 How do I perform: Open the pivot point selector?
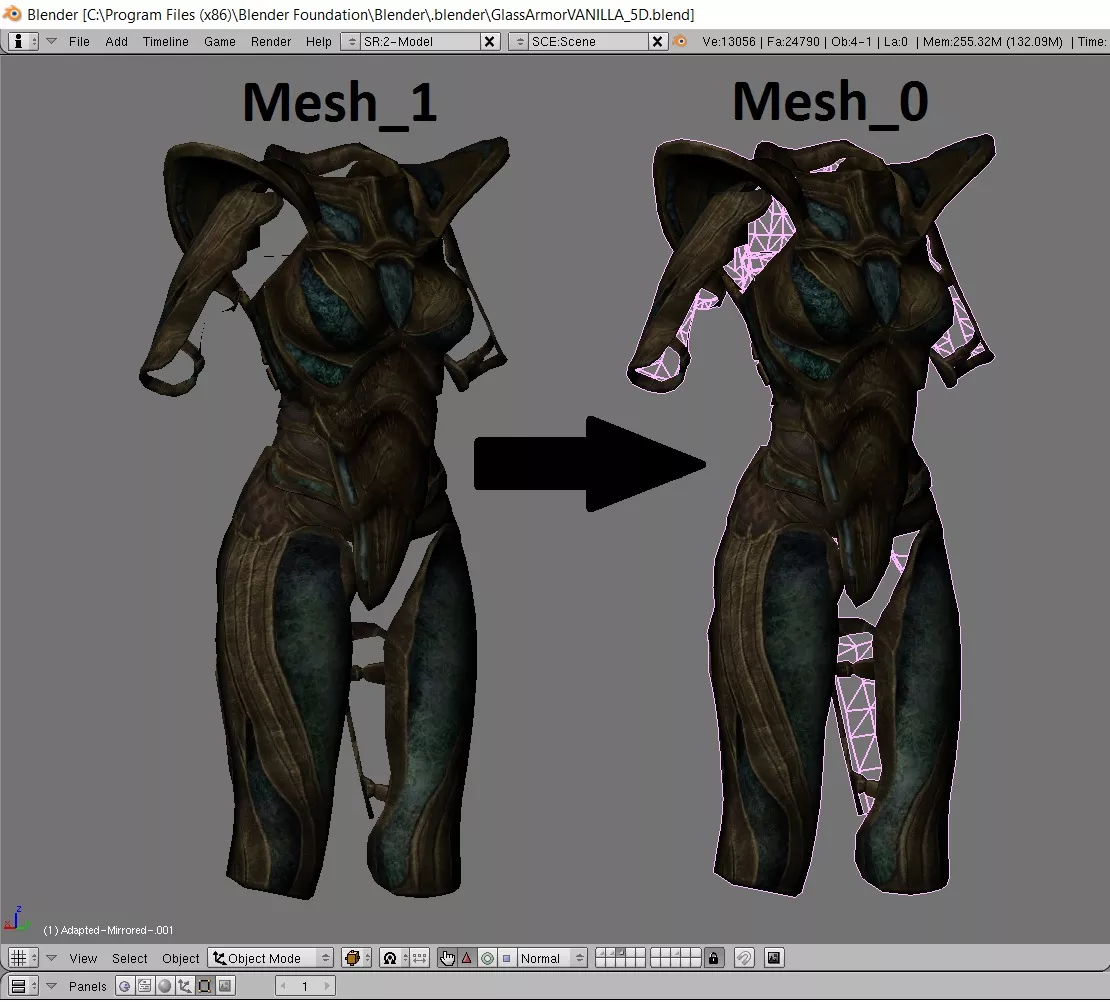click(x=394, y=958)
